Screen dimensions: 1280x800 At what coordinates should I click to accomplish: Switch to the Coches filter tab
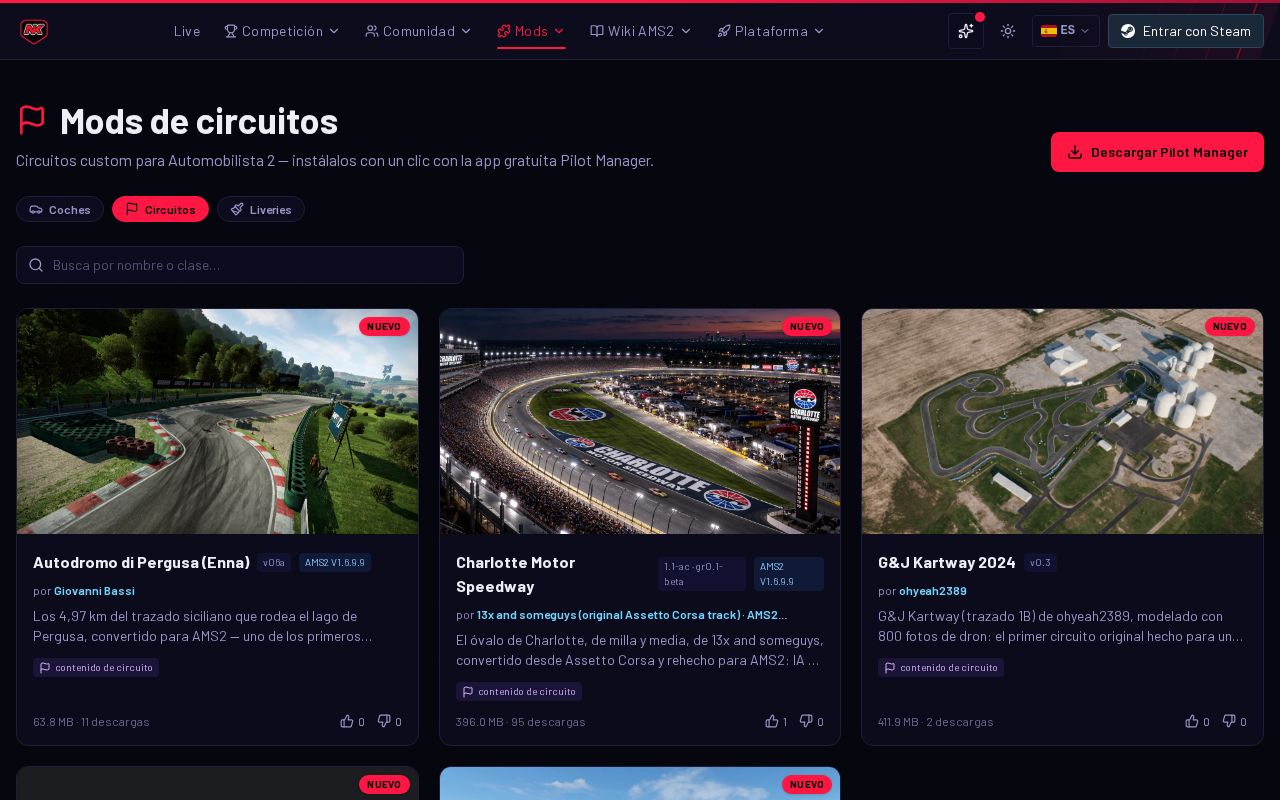coord(60,209)
